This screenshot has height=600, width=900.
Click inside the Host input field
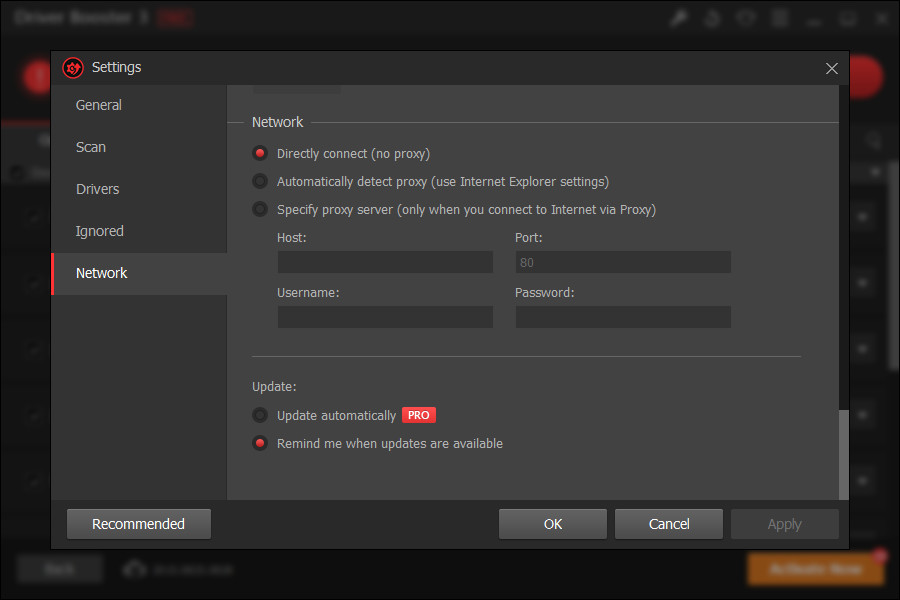[x=385, y=262]
